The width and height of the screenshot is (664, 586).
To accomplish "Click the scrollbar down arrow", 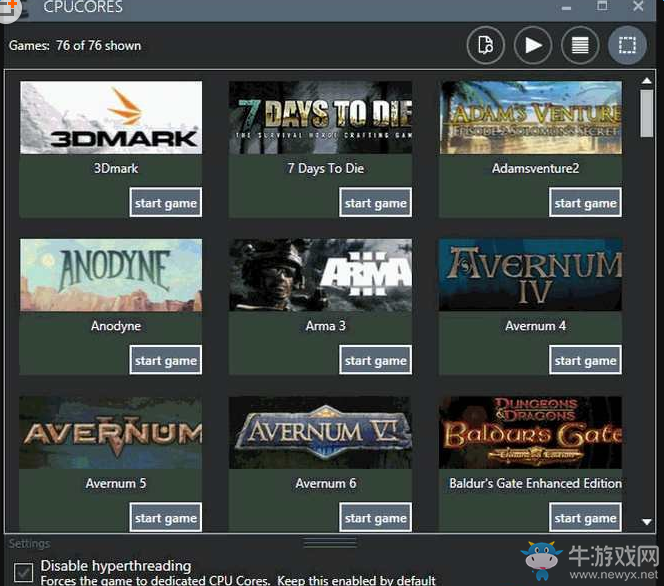I will coord(646,522).
